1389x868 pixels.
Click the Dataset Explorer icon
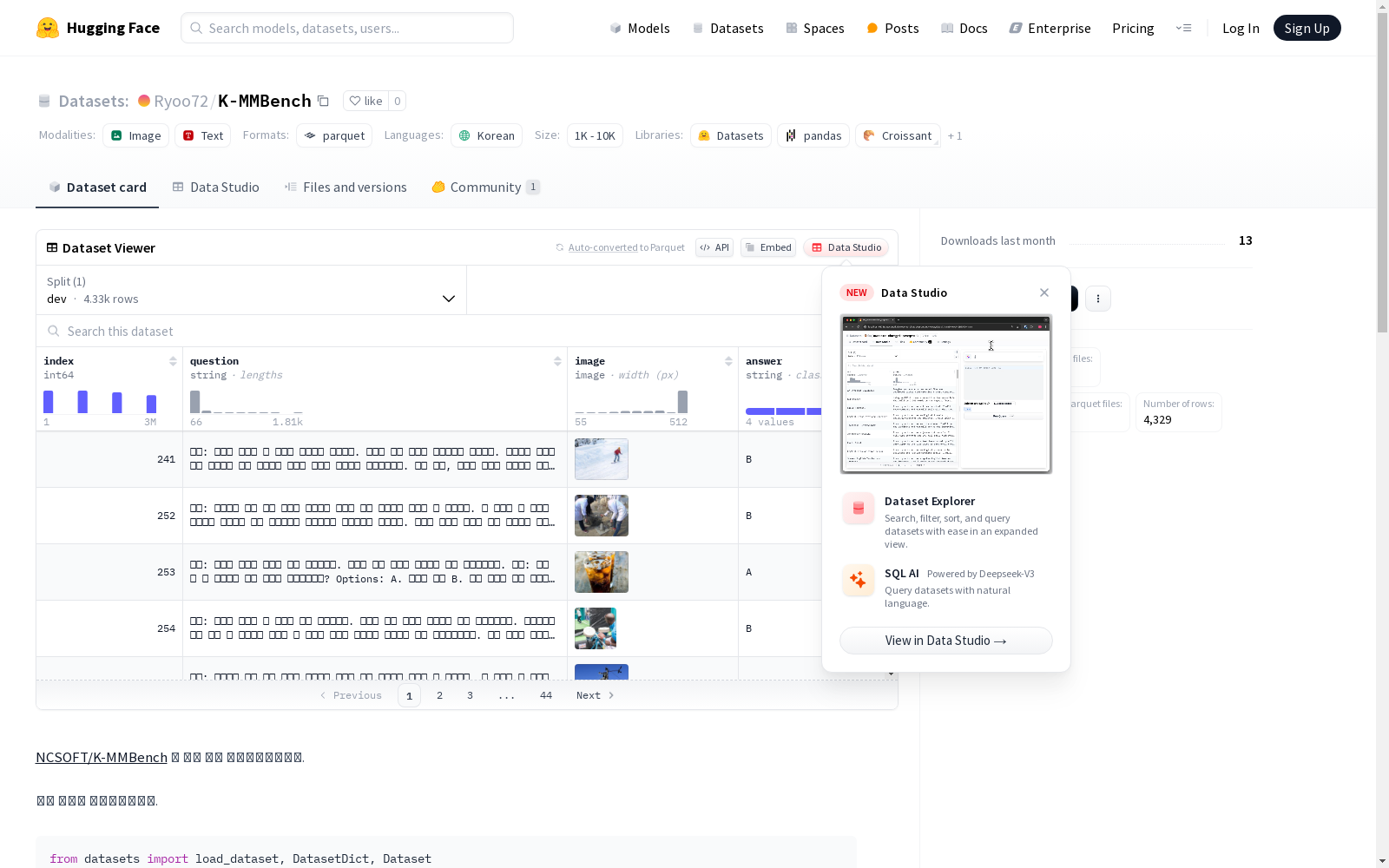pyautogui.click(x=859, y=509)
